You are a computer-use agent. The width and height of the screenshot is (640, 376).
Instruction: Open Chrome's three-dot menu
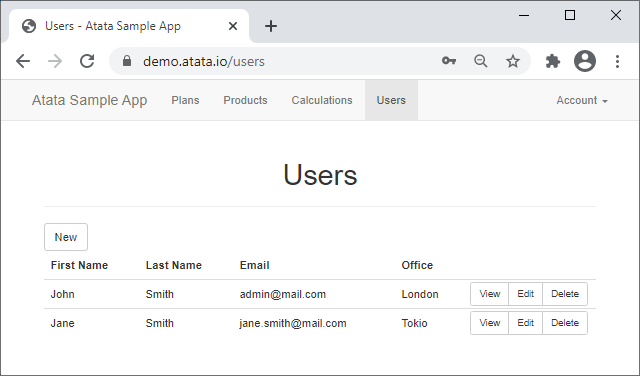pyautogui.click(x=618, y=61)
